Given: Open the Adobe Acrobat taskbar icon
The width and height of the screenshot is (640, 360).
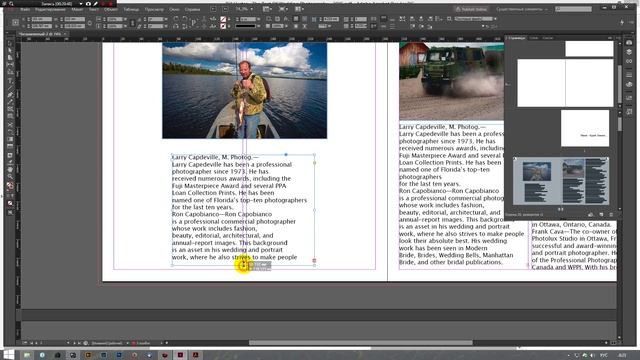Looking at the screenshot, I should pos(196,355).
